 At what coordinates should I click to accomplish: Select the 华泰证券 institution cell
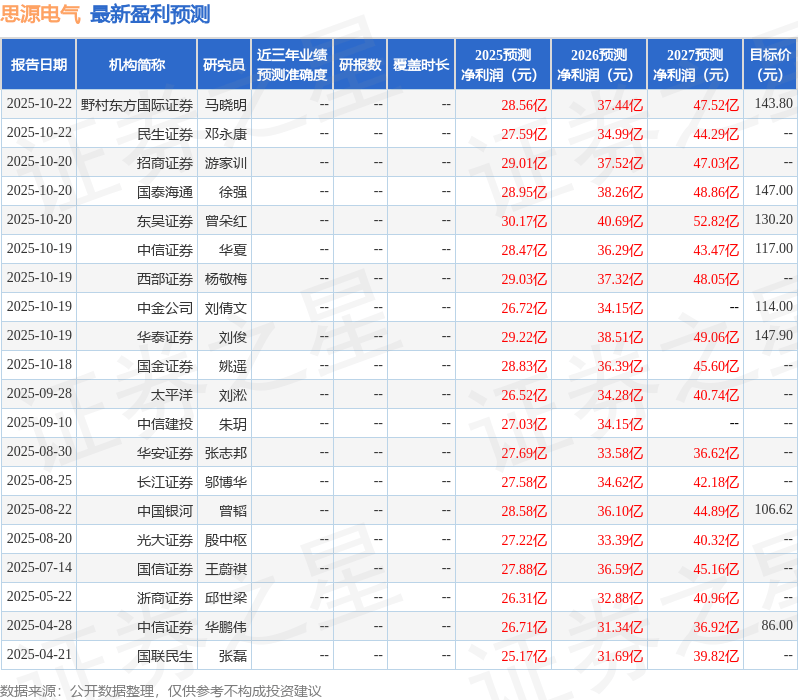(x=136, y=337)
